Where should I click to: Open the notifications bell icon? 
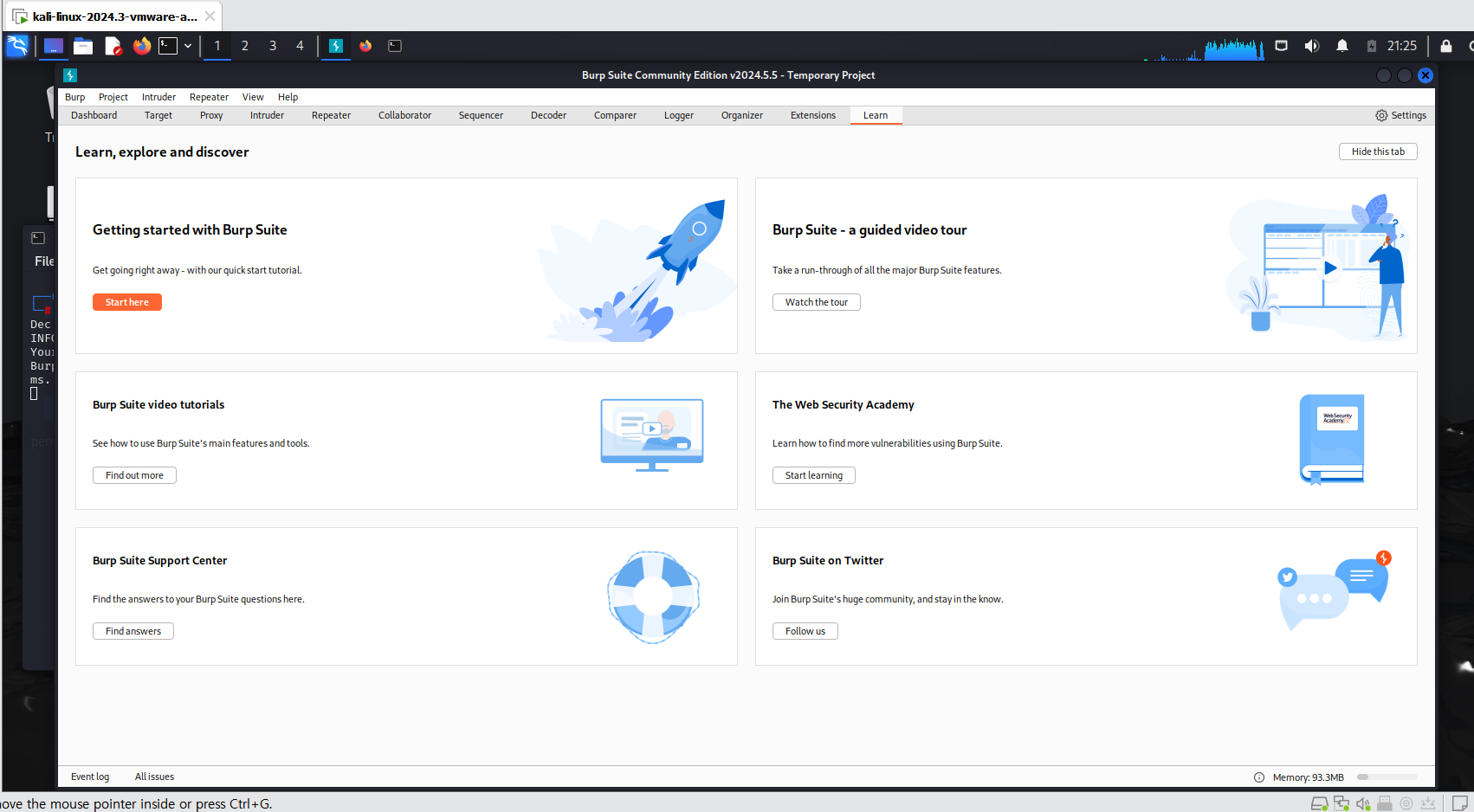coord(1342,46)
